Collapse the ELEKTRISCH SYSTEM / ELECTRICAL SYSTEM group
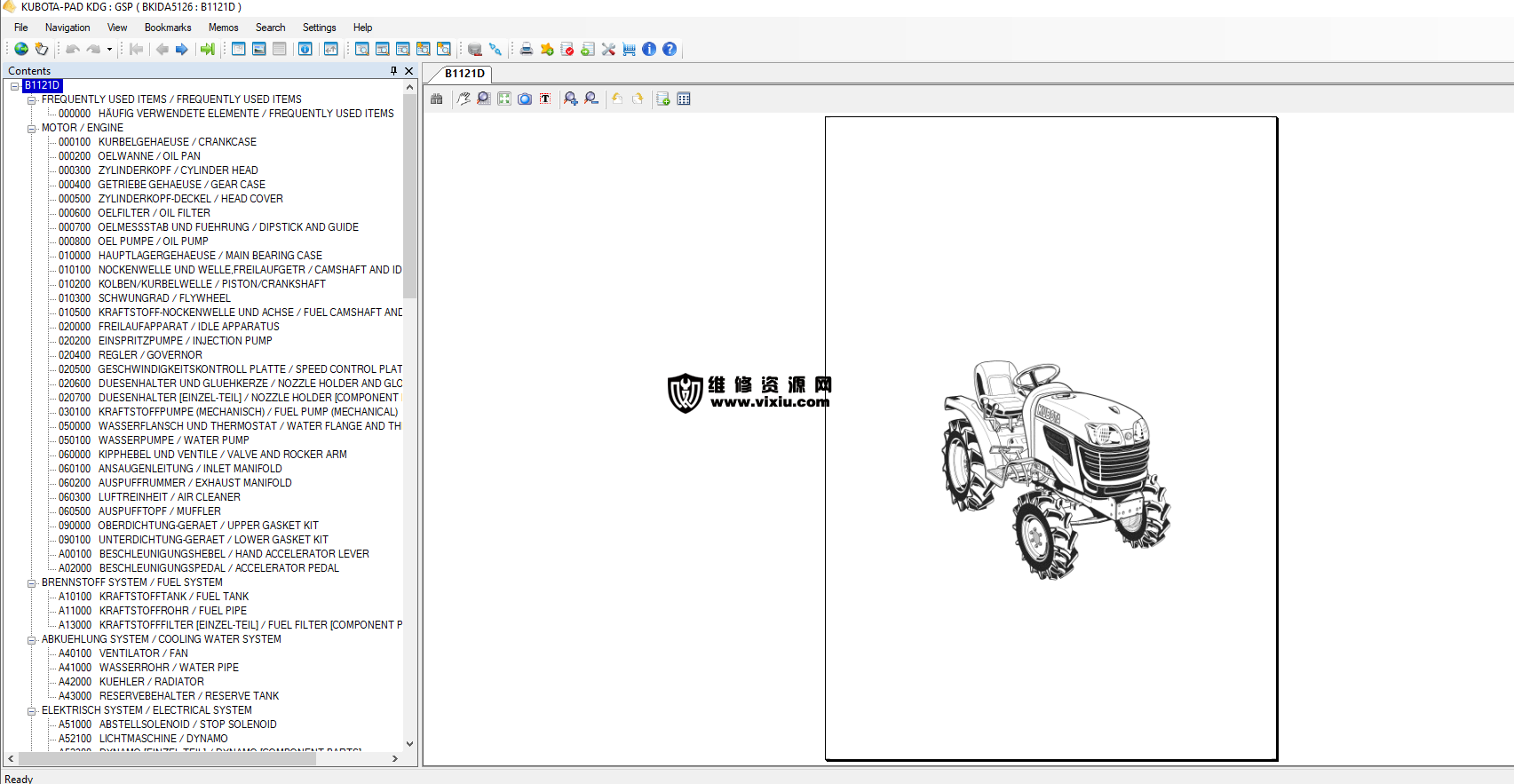1514x784 pixels. pyautogui.click(x=32, y=710)
